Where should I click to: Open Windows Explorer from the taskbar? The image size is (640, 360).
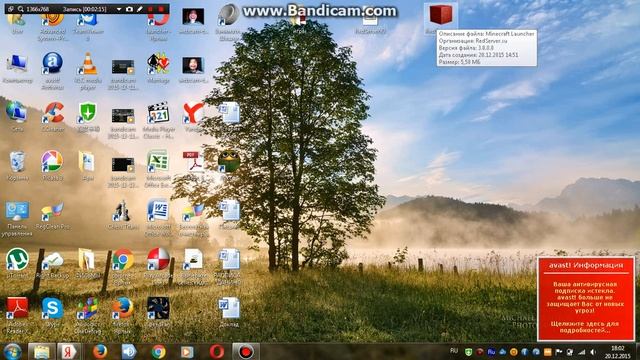pyautogui.click(x=41, y=351)
